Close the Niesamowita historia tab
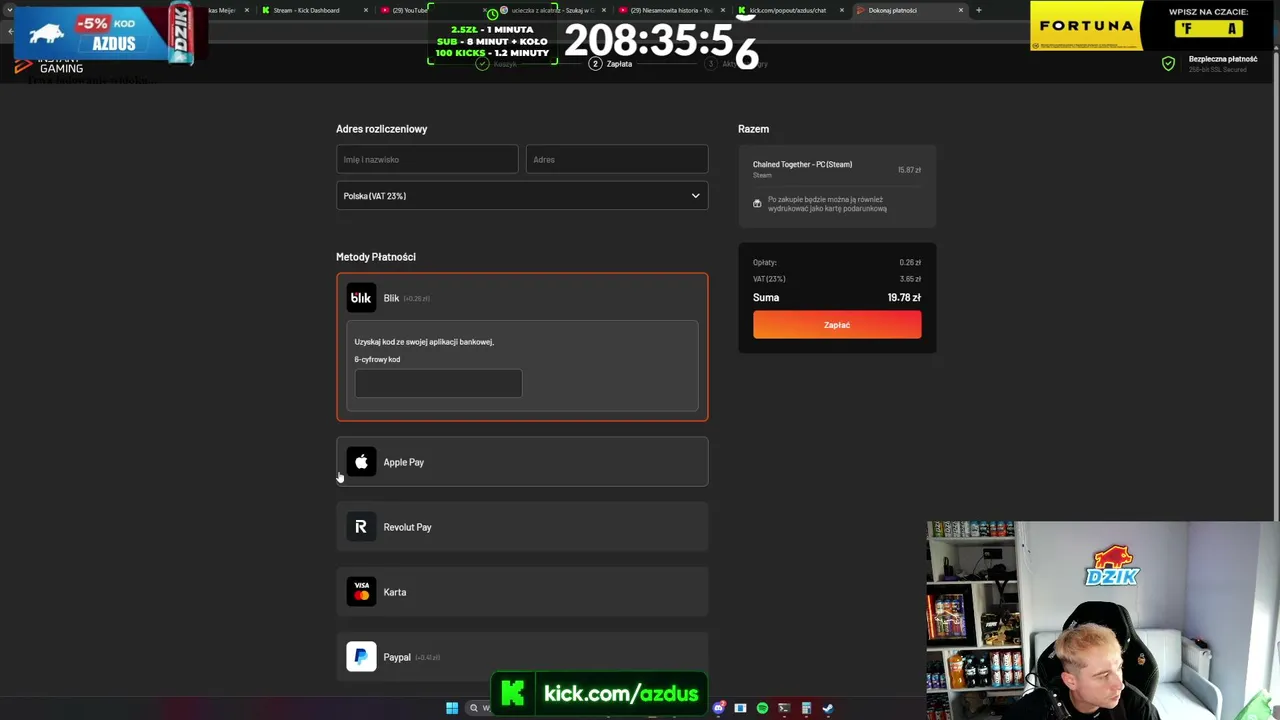 click(x=723, y=10)
